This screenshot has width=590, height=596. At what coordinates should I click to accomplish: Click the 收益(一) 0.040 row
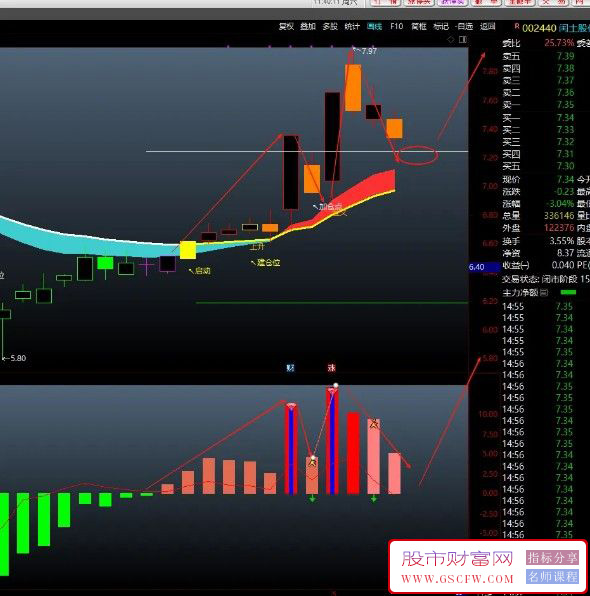coord(538,265)
